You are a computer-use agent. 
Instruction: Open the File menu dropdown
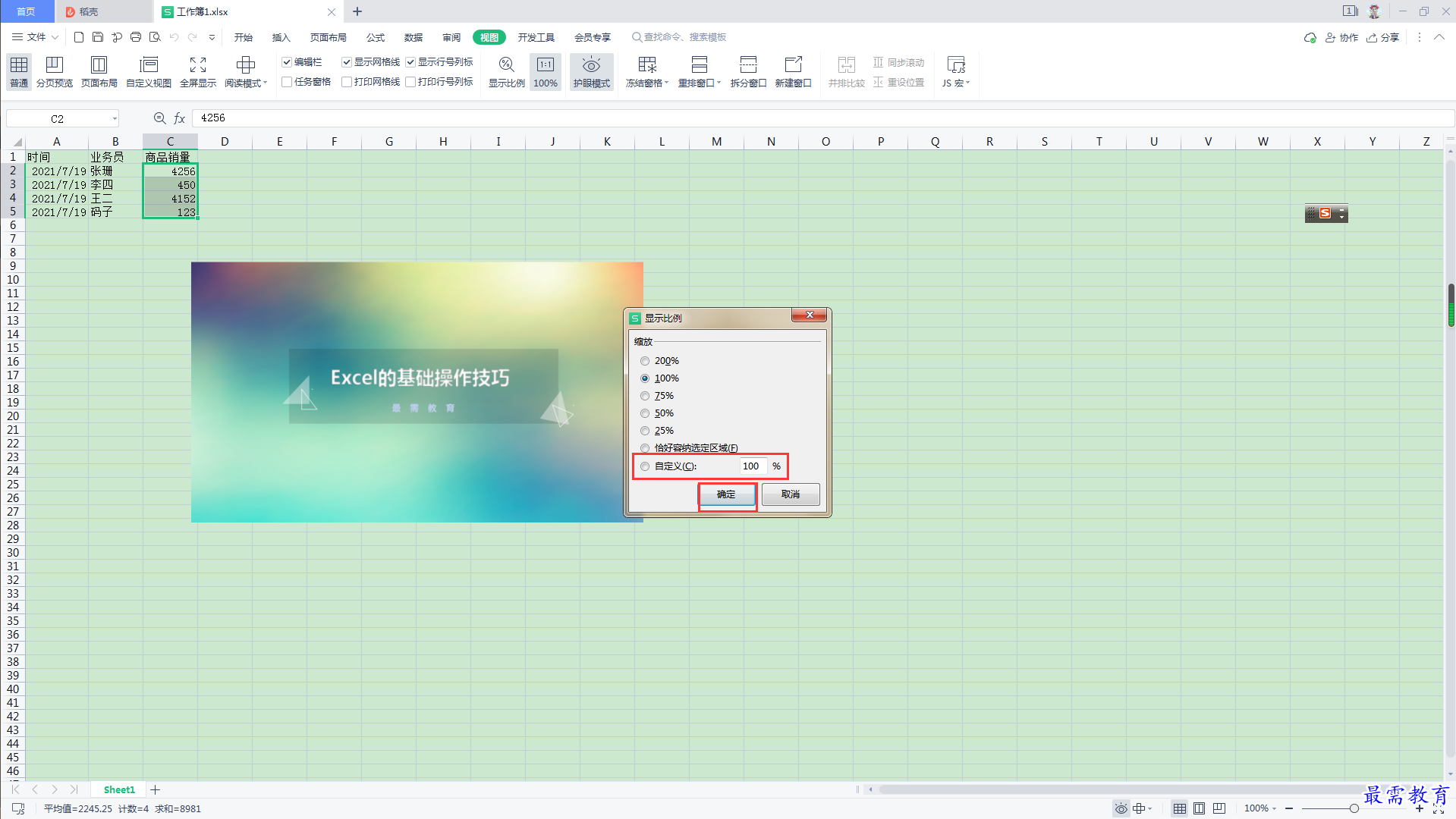tap(36, 37)
